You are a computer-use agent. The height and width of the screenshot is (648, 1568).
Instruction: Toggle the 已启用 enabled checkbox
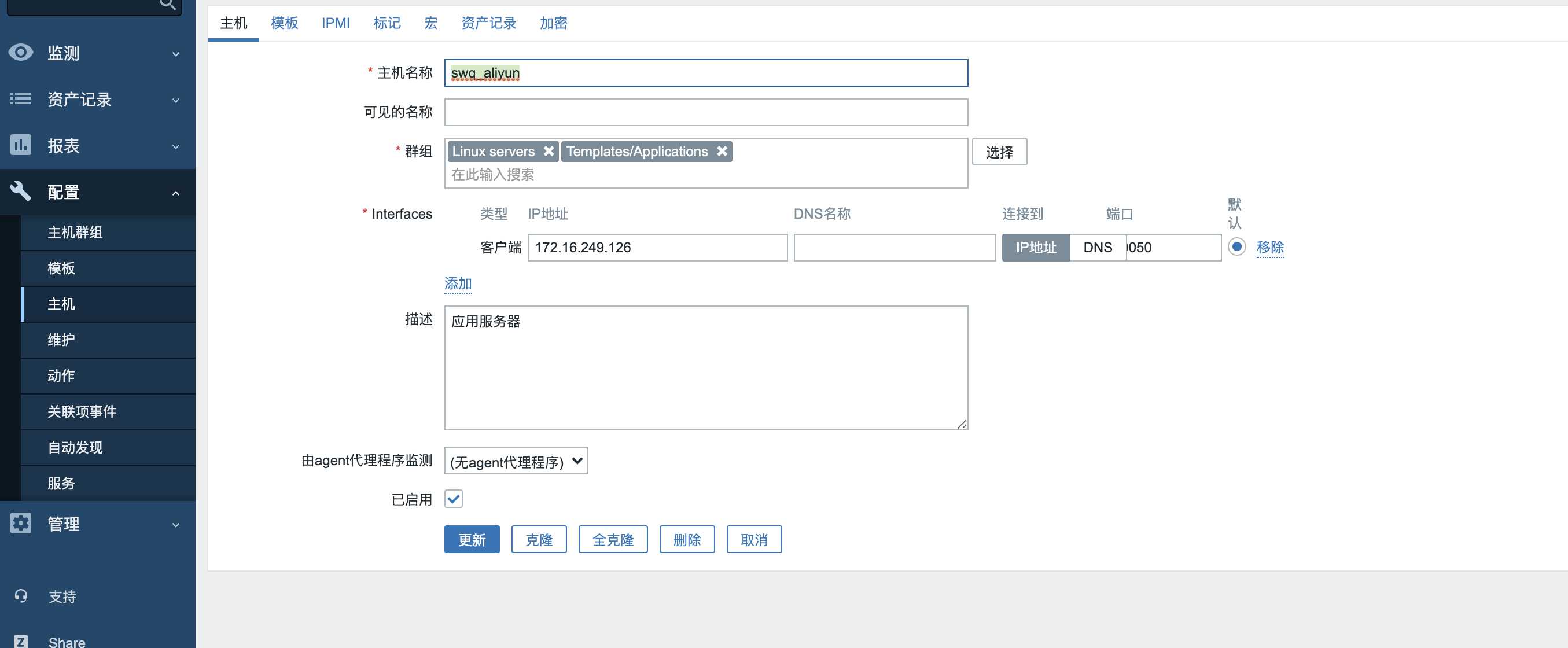point(454,499)
